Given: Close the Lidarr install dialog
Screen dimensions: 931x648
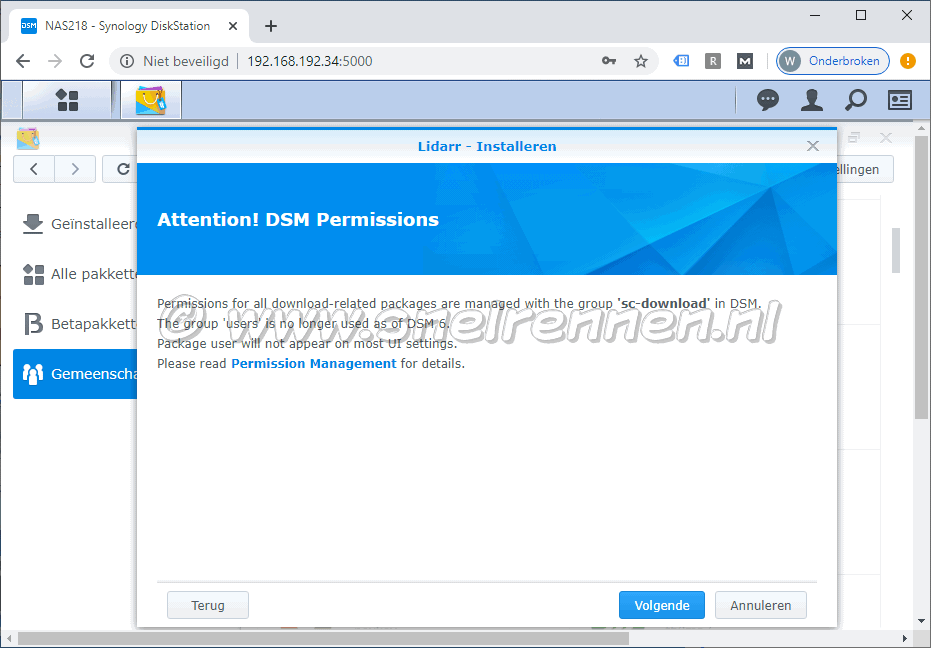Looking at the screenshot, I should pos(813,146).
